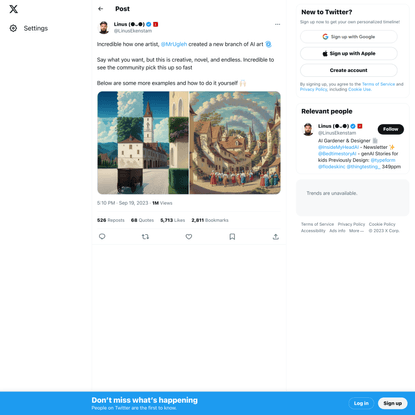Click the X logo home icon

(x=13, y=9)
